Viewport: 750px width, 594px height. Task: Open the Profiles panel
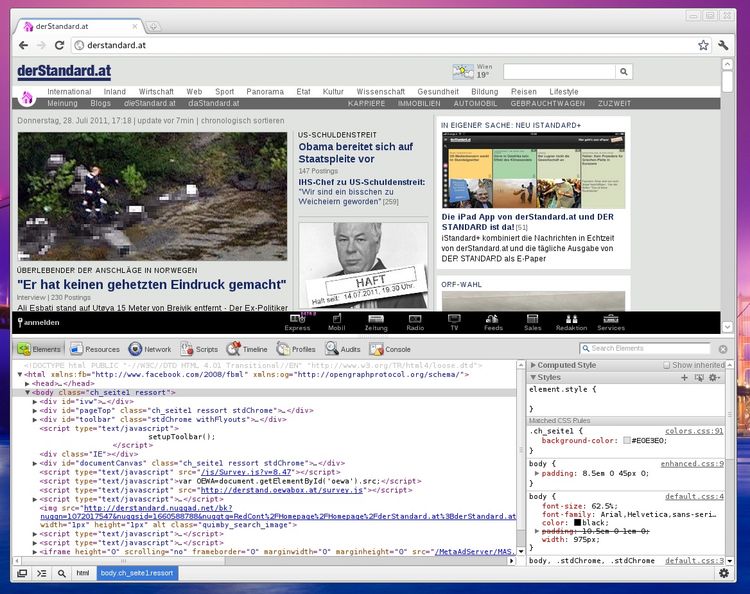click(x=295, y=349)
